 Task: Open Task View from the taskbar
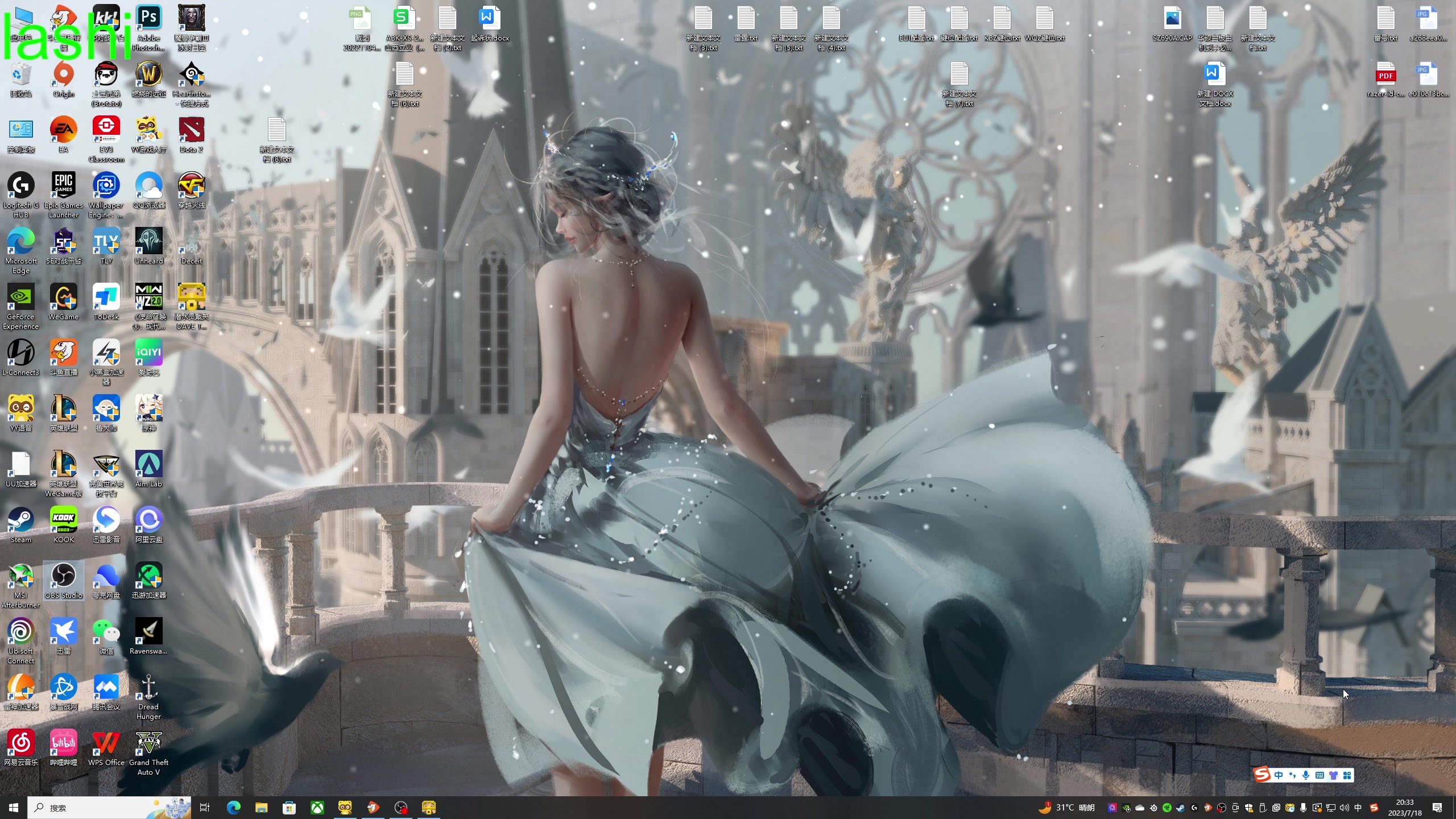pos(205,808)
